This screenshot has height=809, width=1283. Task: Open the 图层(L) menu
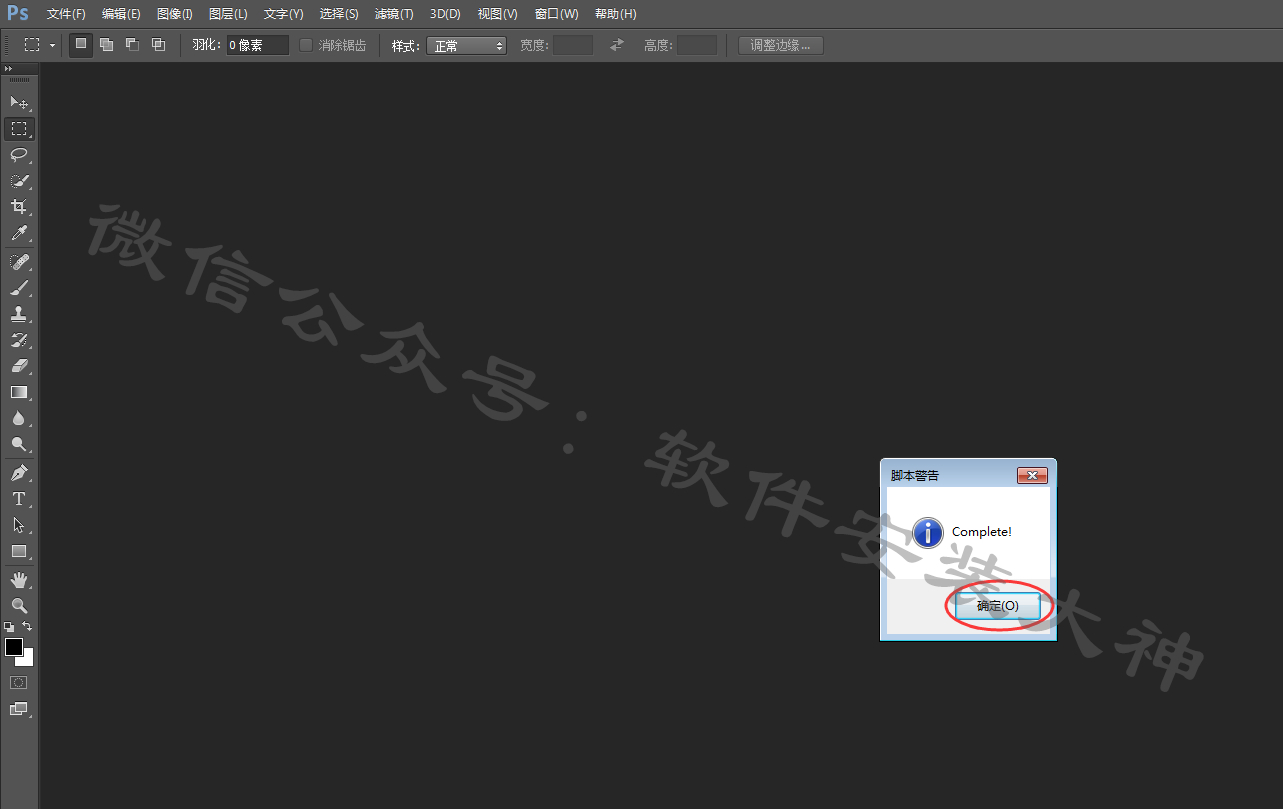coord(228,14)
